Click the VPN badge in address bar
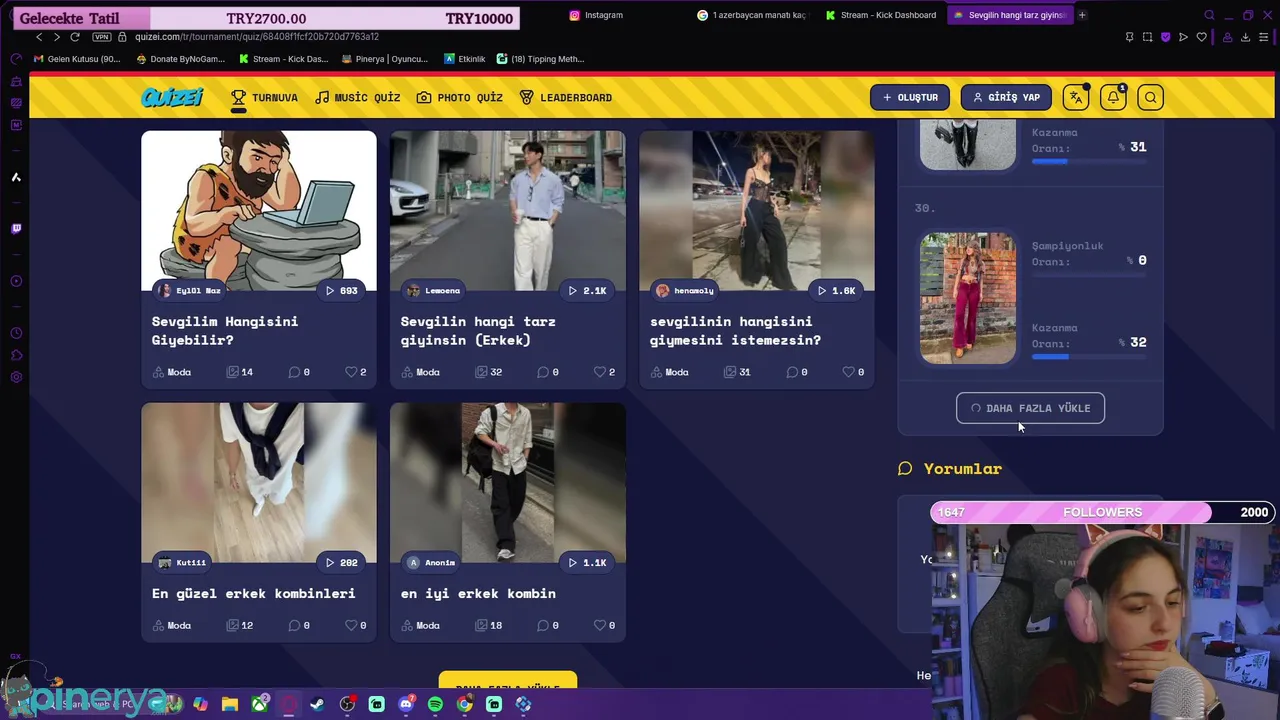Screen dimensions: 1280x720 [101, 37]
